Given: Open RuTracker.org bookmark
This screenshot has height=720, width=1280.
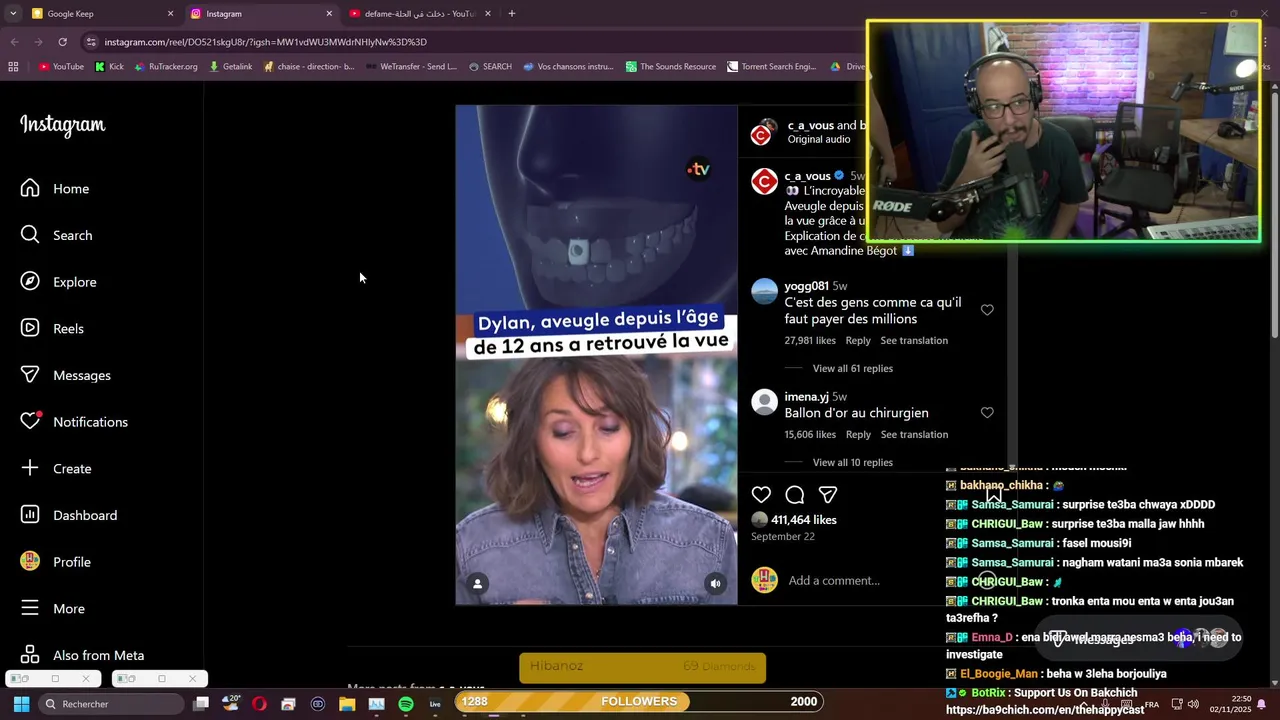Looking at the screenshot, I should coord(165,67).
